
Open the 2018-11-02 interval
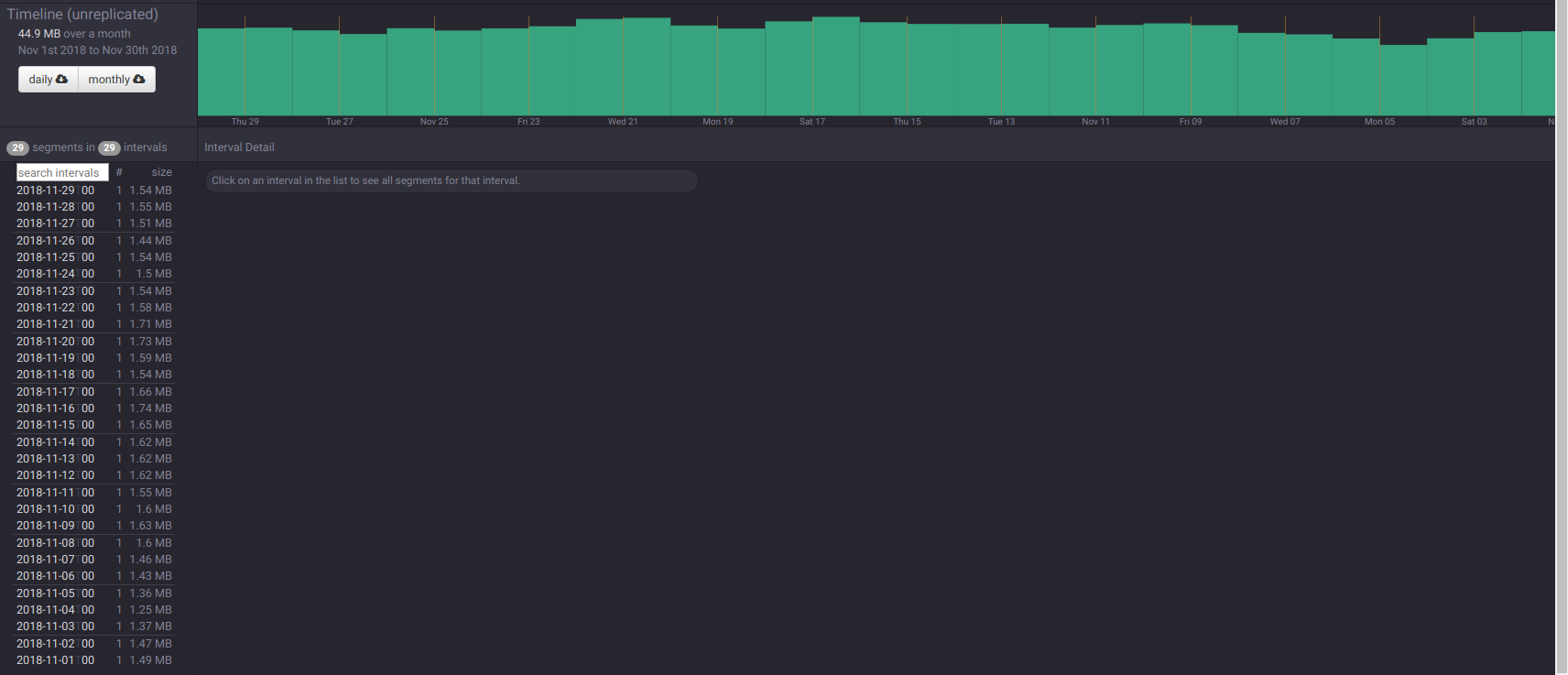94,644
